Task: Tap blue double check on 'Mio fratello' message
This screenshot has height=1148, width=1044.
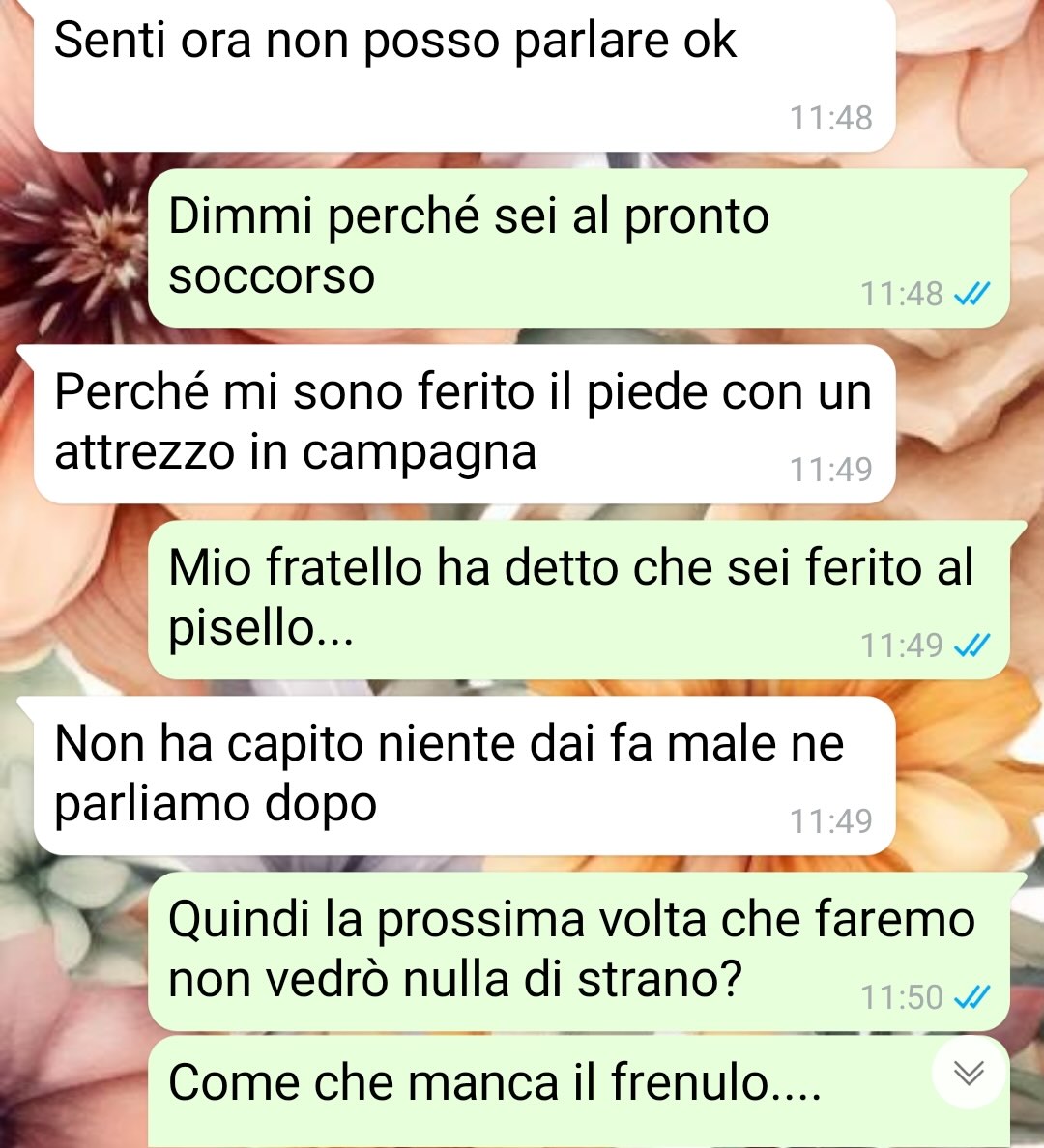Action: coord(972,646)
